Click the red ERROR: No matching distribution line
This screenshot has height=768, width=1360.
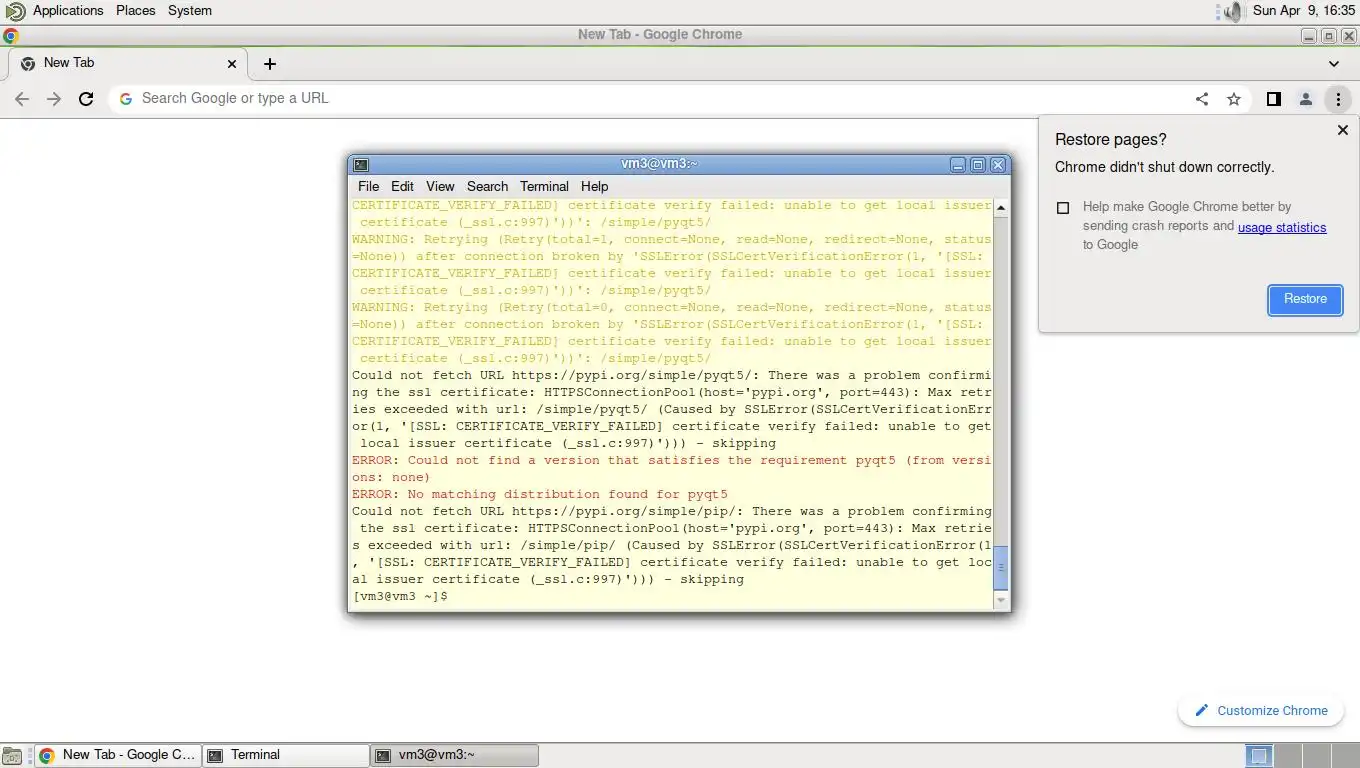[540, 494]
